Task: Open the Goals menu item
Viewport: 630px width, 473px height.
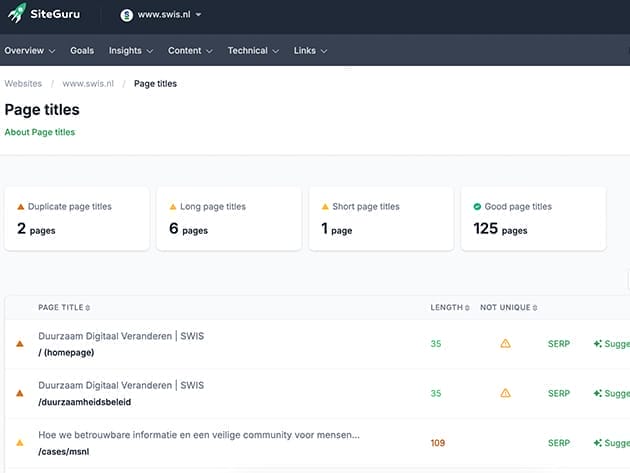Action: click(x=82, y=51)
